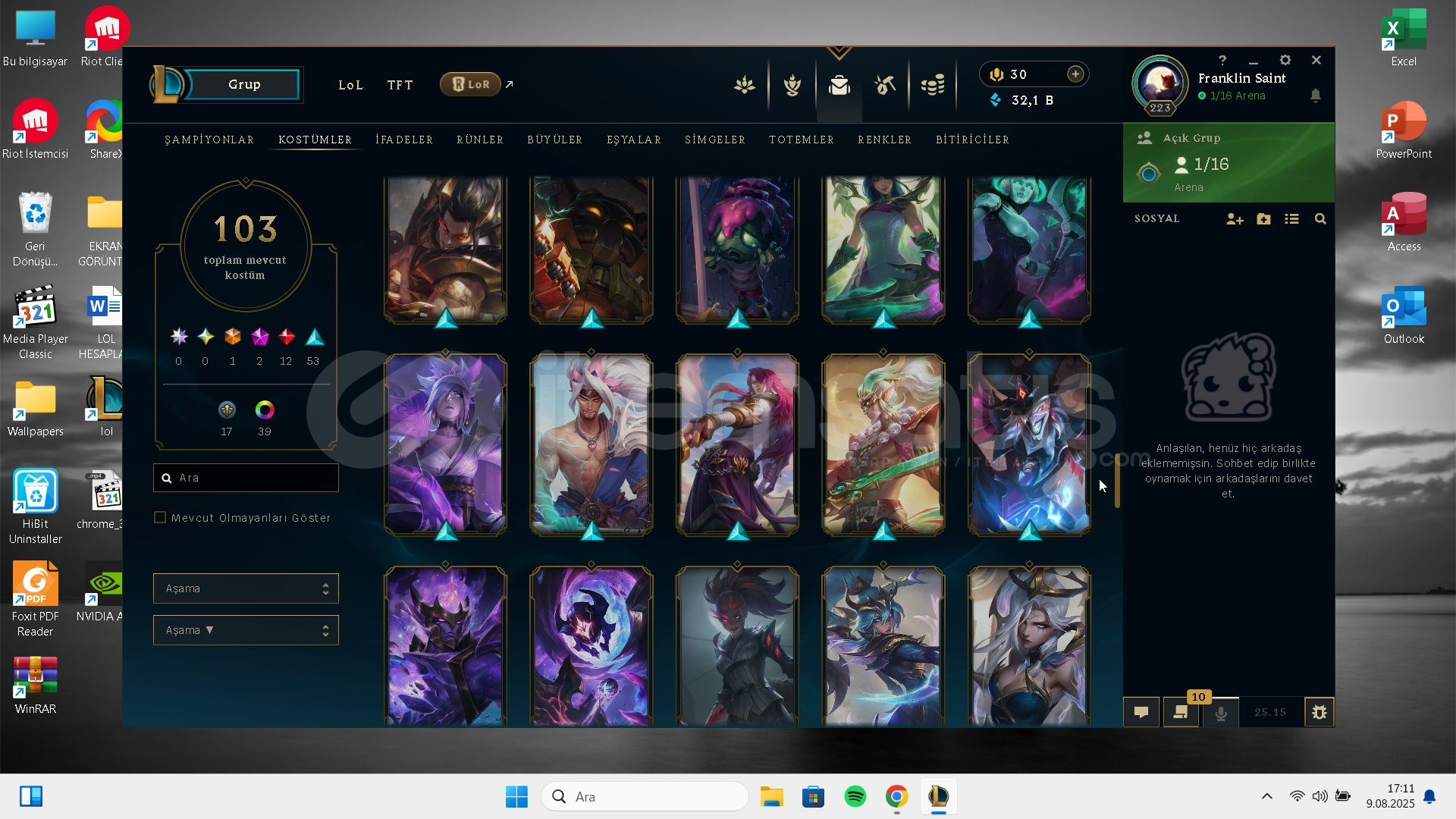The width and height of the screenshot is (1456, 819).
Task: Click the Epic tier gem showing 53
Action: (314, 337)
